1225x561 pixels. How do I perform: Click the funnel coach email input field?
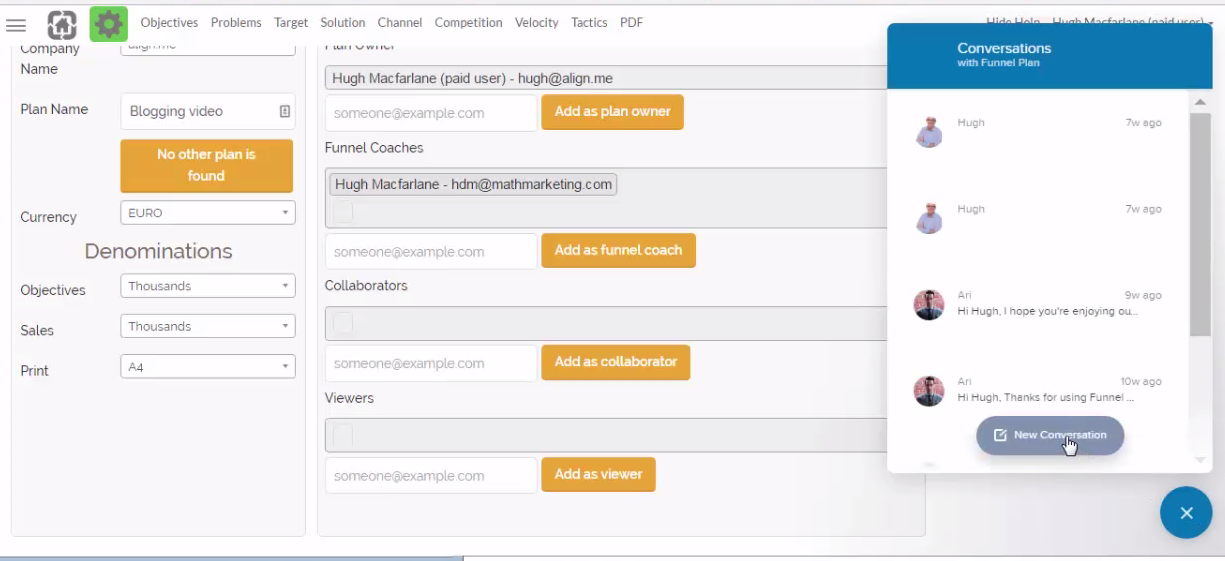click(x=431, y=251)
